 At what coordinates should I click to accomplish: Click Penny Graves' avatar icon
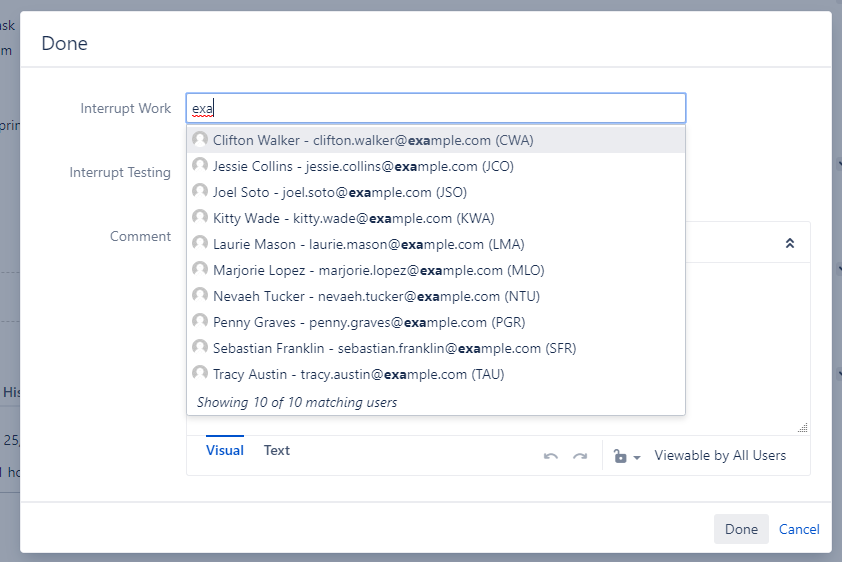tap(200, 321)
